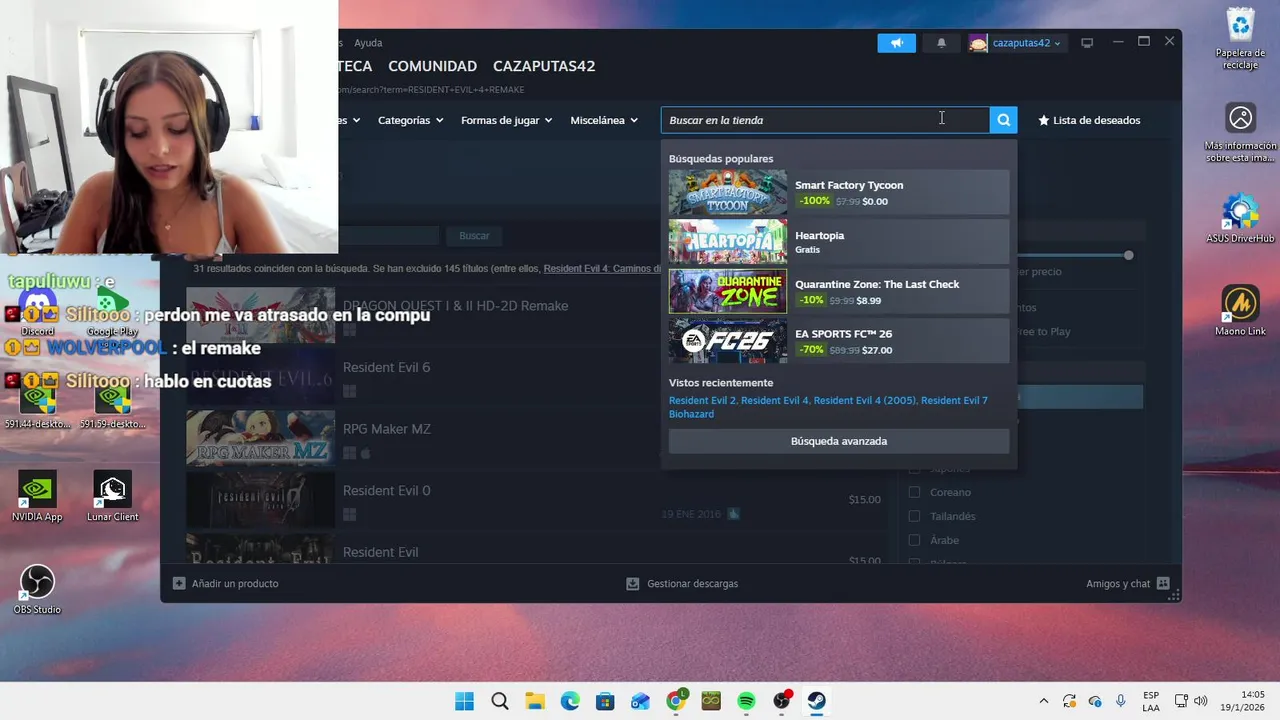
Task: Open ASUS DriverHub desktop shortcut
Action: point(1241,219)
